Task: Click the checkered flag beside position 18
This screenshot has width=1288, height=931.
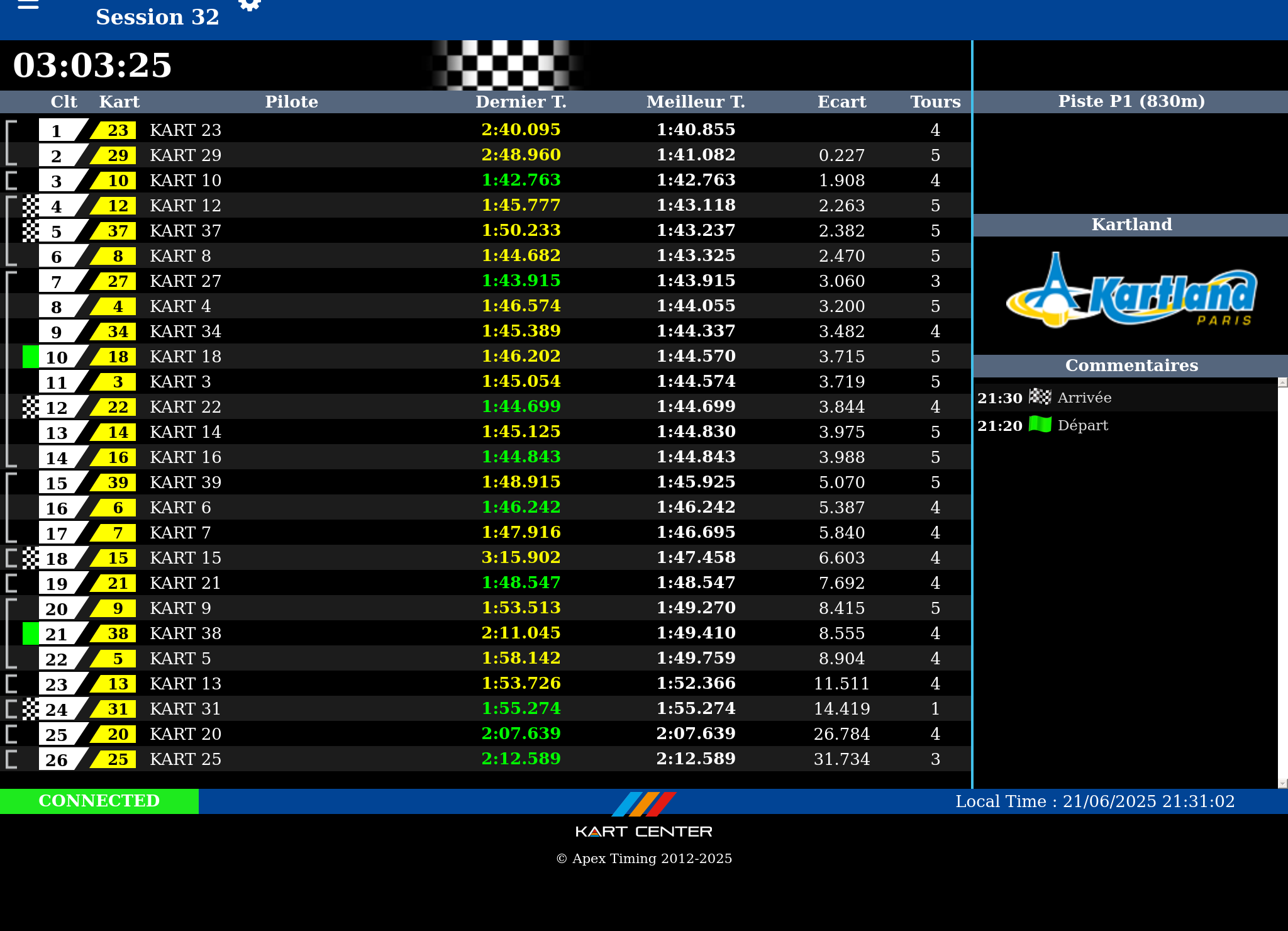Action: [x=30, y=558]
